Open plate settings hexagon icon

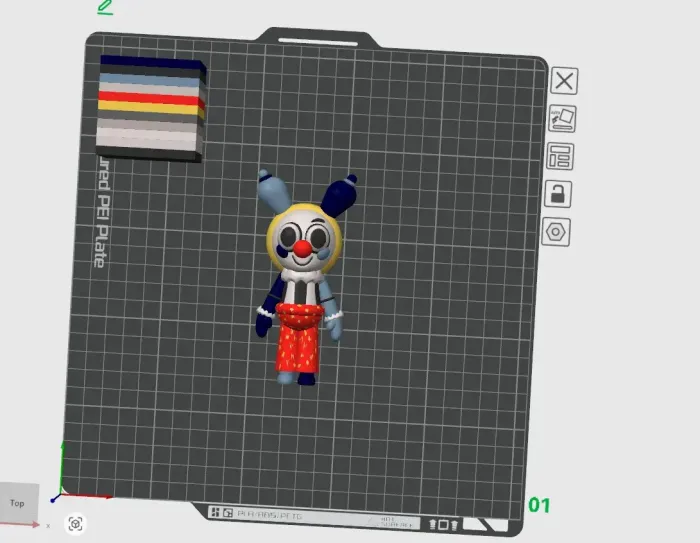pos(556,232)
